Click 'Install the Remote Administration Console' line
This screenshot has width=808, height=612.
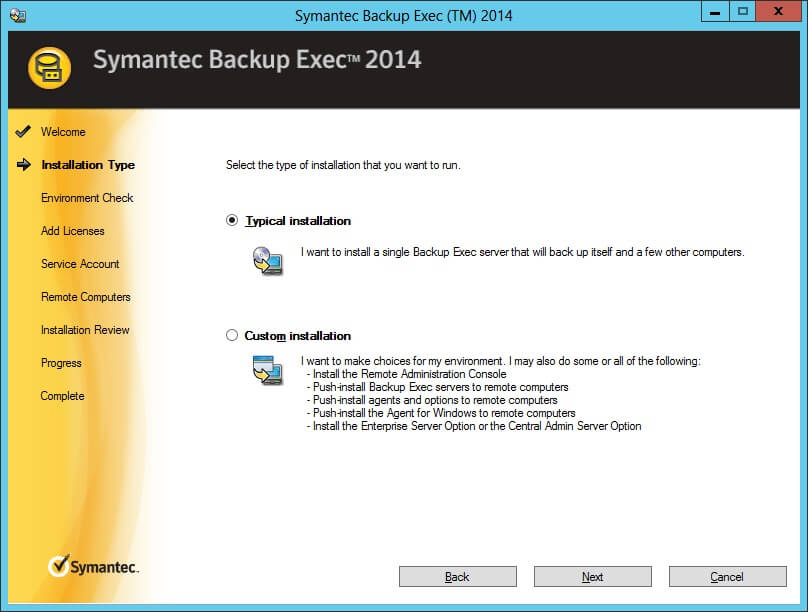click(x=409, y=374)
